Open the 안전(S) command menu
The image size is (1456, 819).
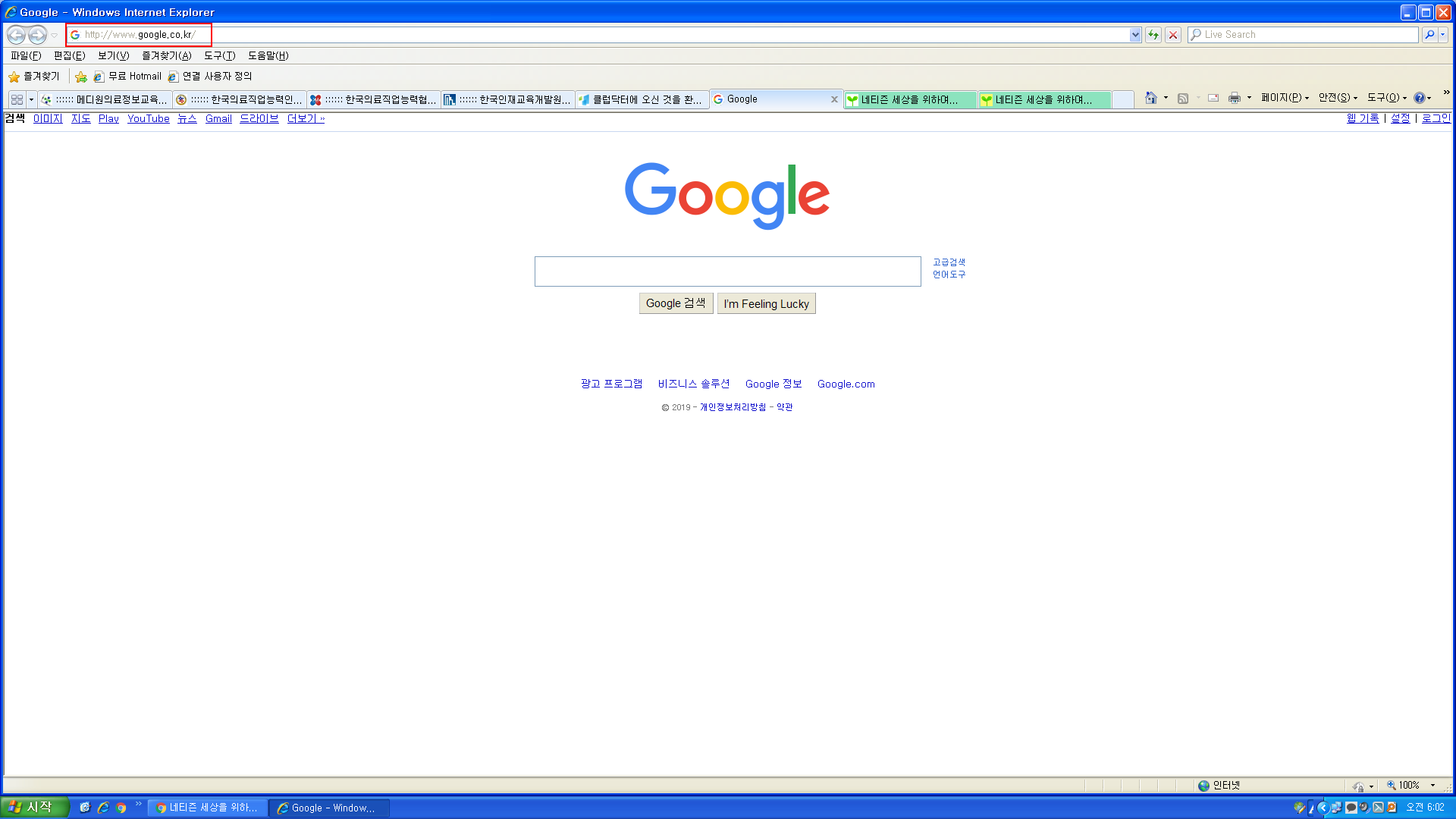coord(1338,98)
